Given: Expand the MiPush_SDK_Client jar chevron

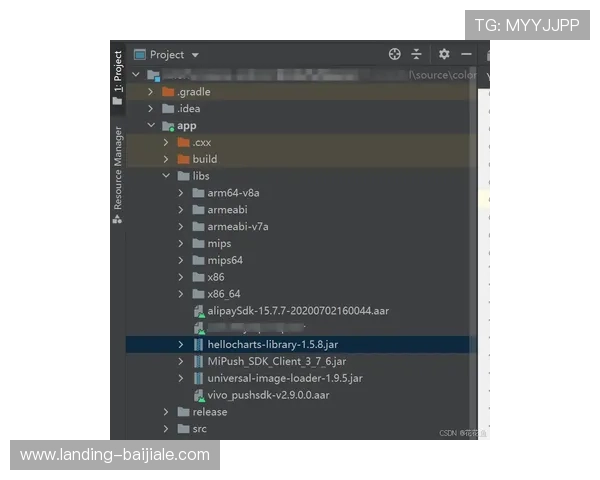Looking at the screenshot, I should pos(181,361).
